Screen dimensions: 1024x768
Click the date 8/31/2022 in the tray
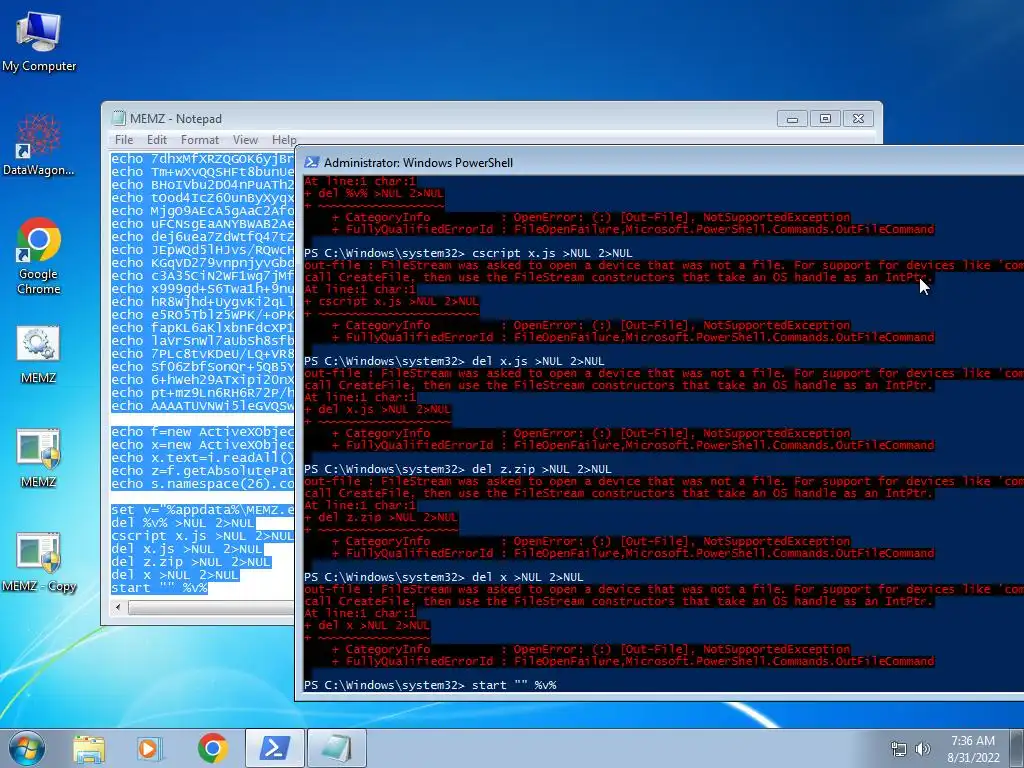973,758
